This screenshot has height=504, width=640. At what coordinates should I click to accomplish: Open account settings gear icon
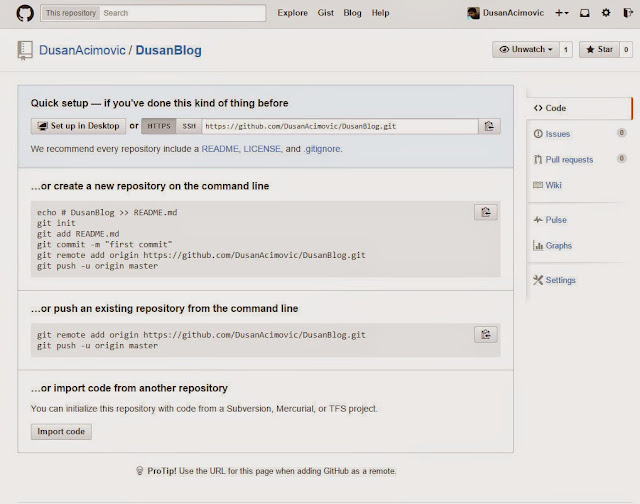[606, 13]
